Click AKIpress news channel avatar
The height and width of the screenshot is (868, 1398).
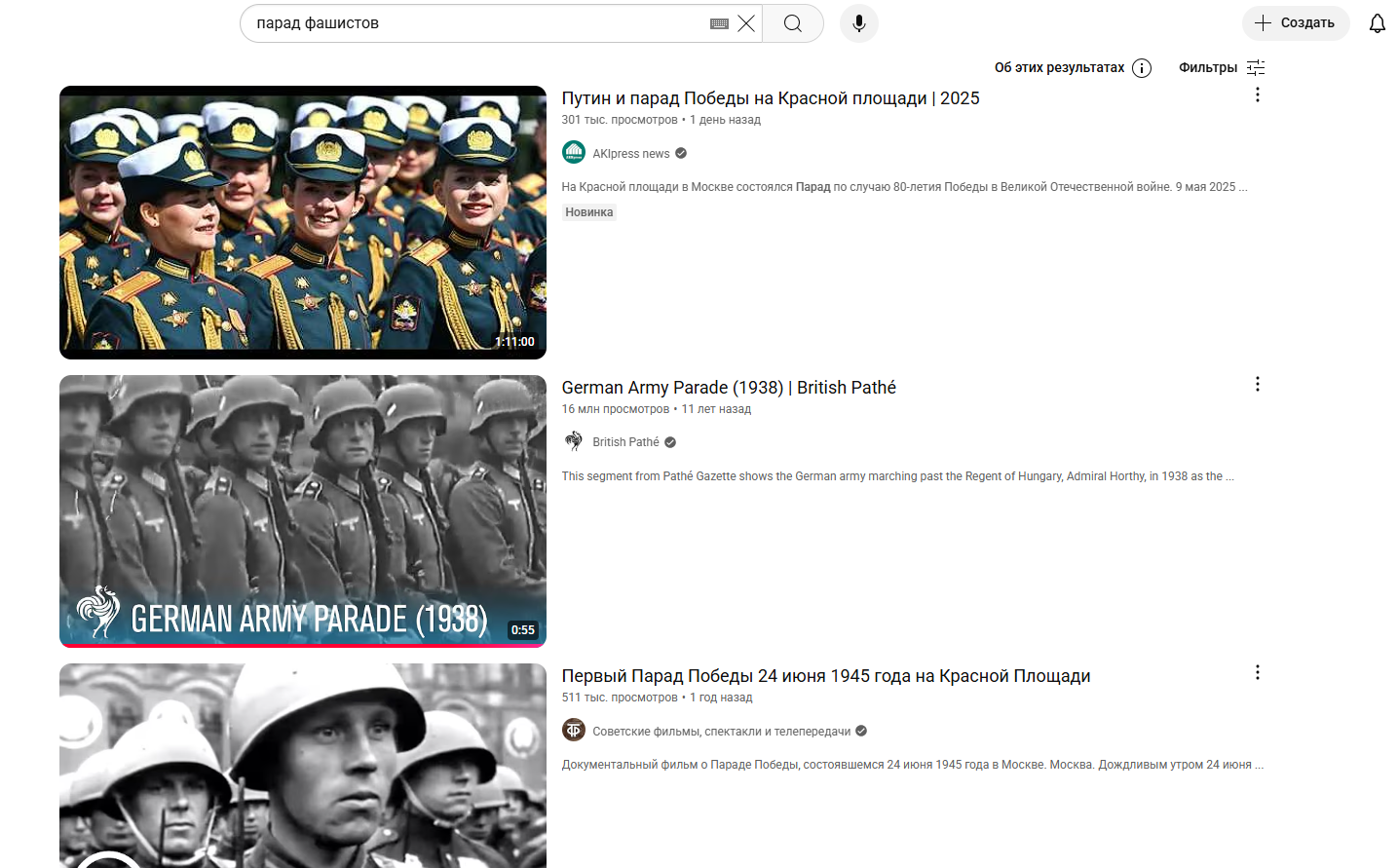tap(574, 153)
